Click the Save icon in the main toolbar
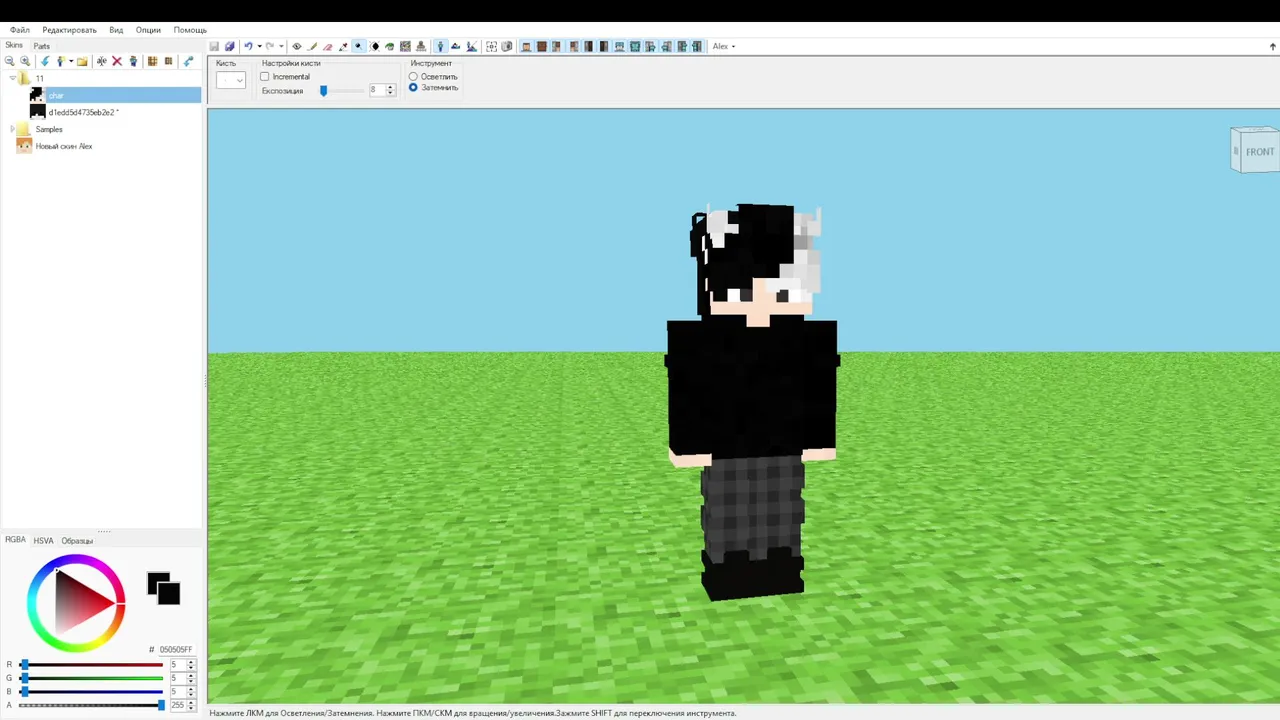1280x720 pixels. click(x=214, y=46)
